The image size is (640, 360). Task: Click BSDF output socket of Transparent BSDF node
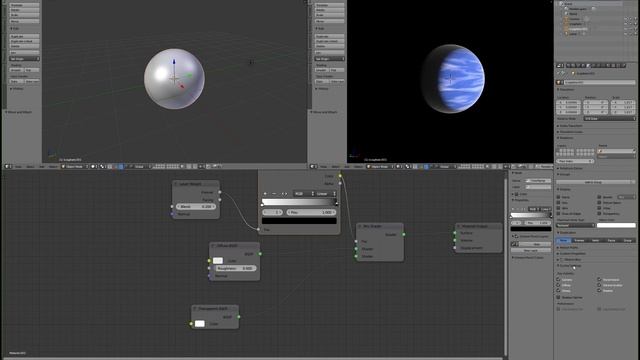tap(239, 317)
